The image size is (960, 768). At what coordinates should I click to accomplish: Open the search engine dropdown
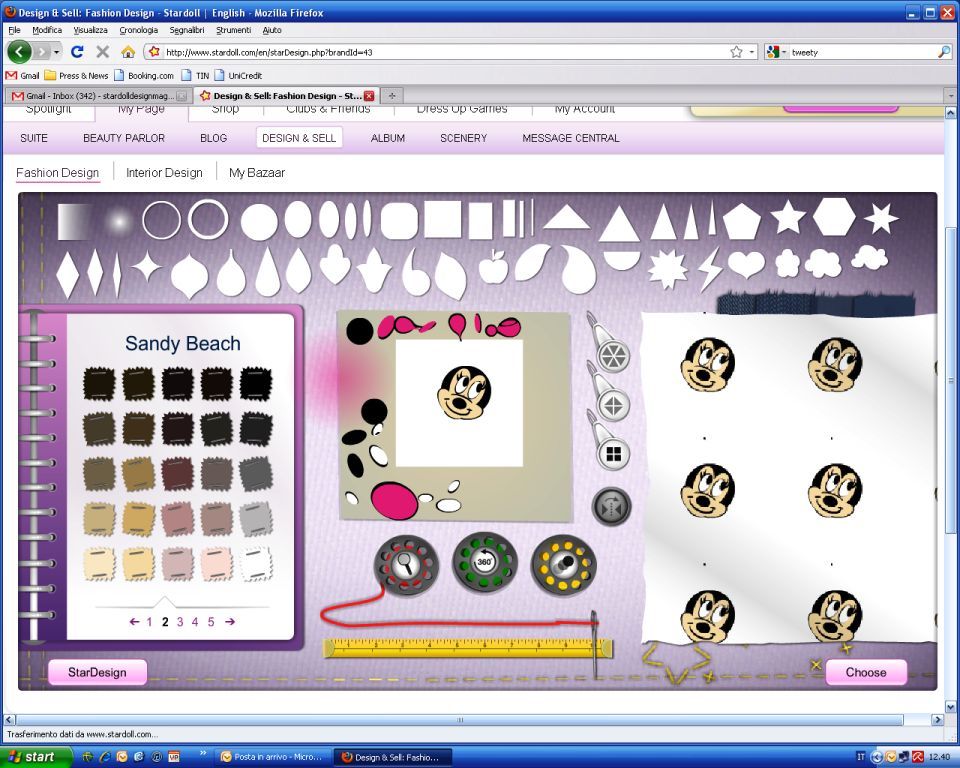click(x=784, y=52)
